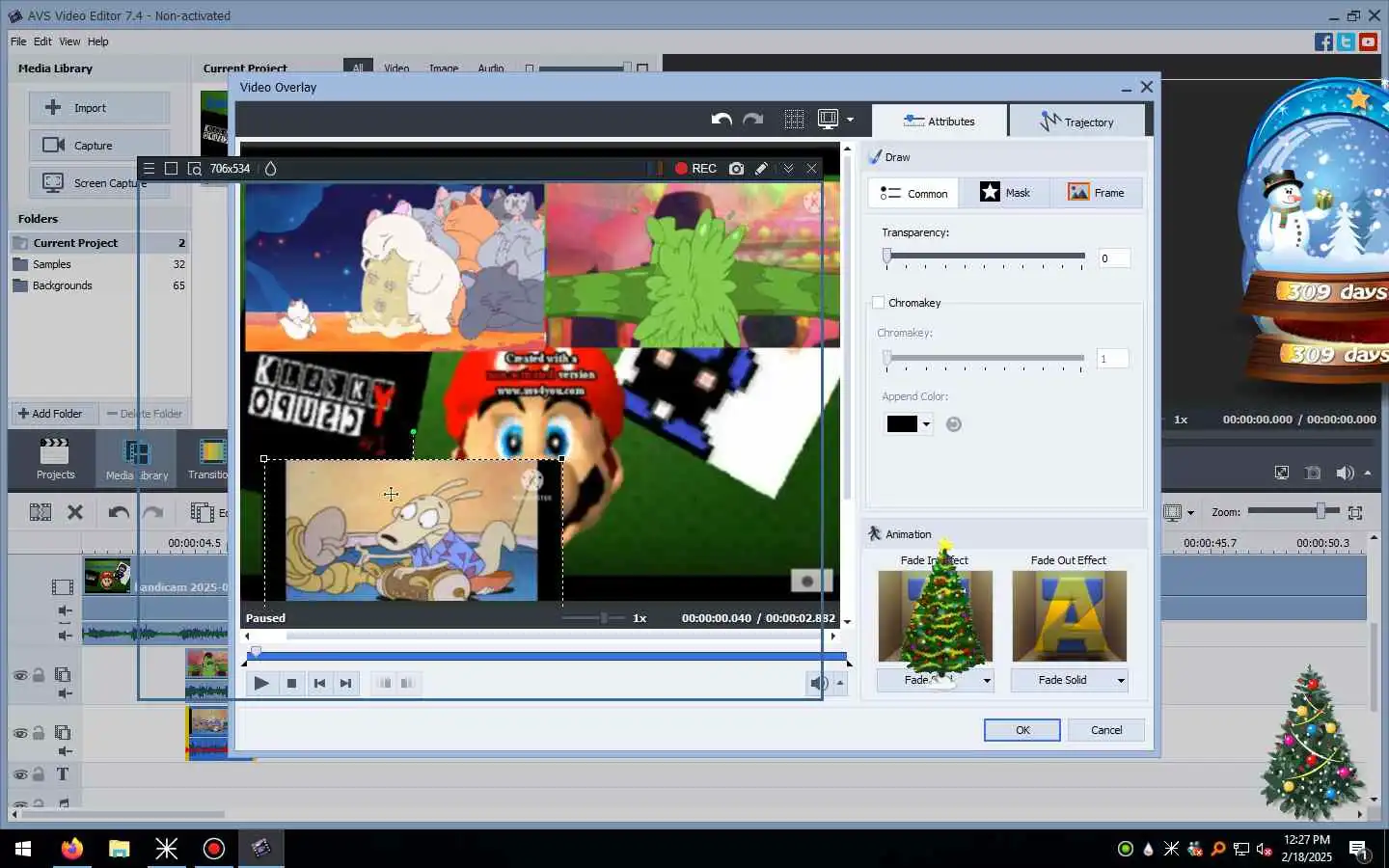Viewport: 1389px width, 868px height.
Task: Redo the change in Video Overlay toolbar
Action: pyautogui.click(x=753, y=120)
